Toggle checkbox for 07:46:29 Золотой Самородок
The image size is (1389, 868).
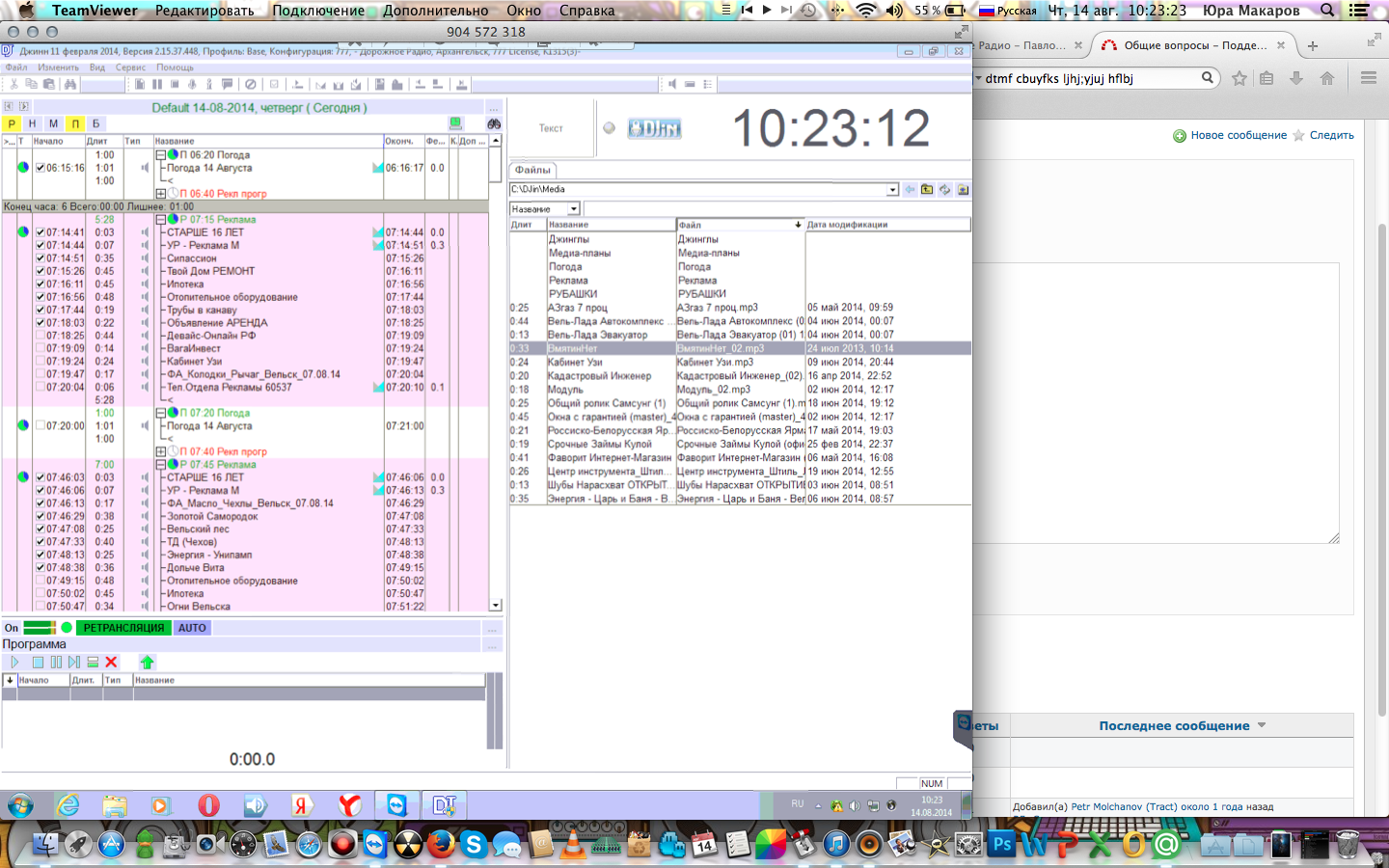[x=41, y=516]
